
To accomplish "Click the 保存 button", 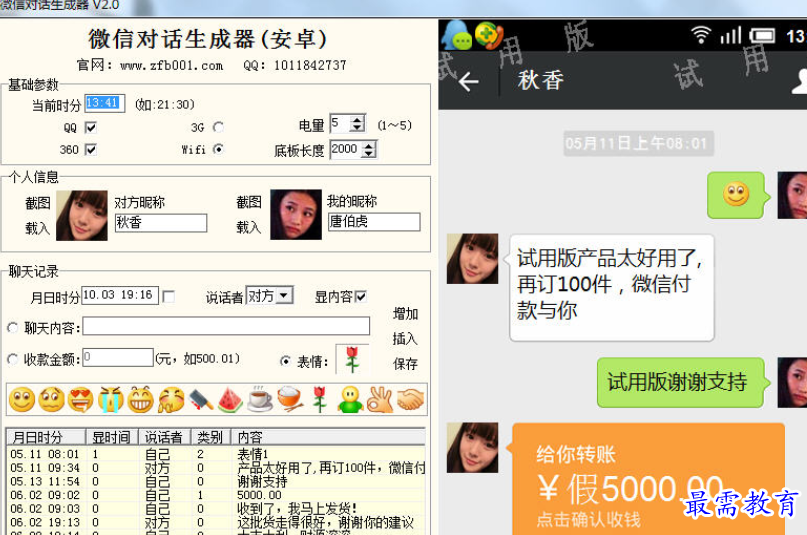I will (x=405, y=364).
